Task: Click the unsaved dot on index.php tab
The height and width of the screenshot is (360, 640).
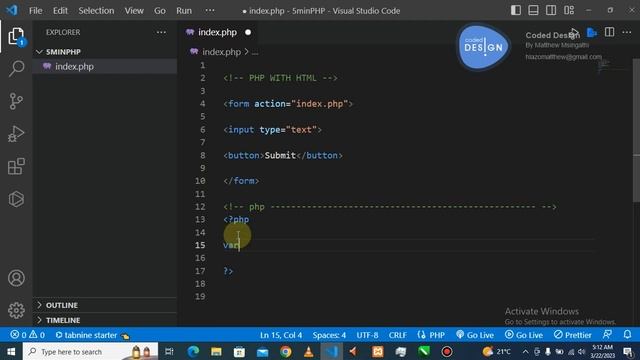Action: pyautogui.click(x=248, y=32)
